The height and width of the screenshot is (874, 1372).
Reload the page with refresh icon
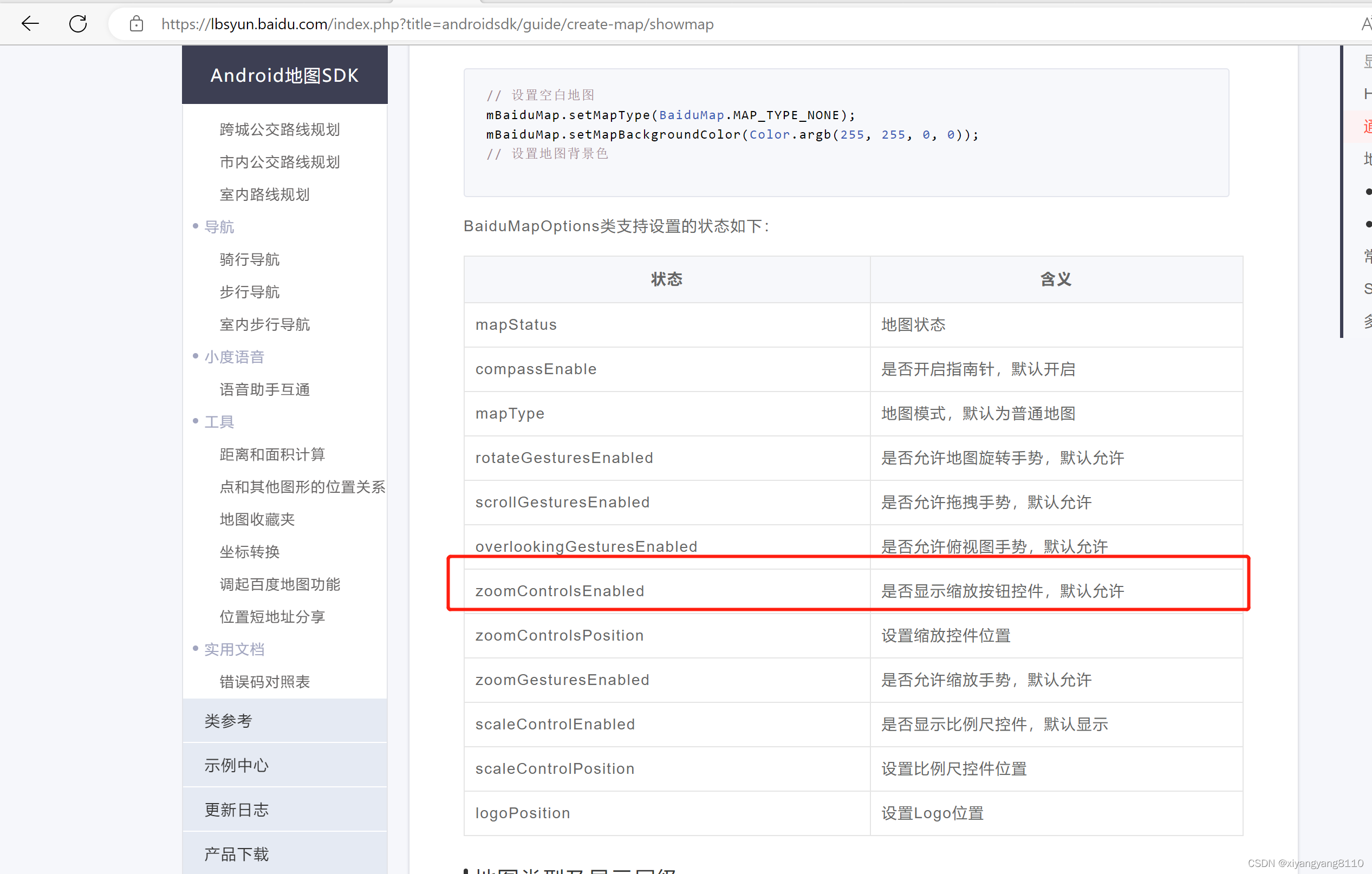tap(78, 23)
